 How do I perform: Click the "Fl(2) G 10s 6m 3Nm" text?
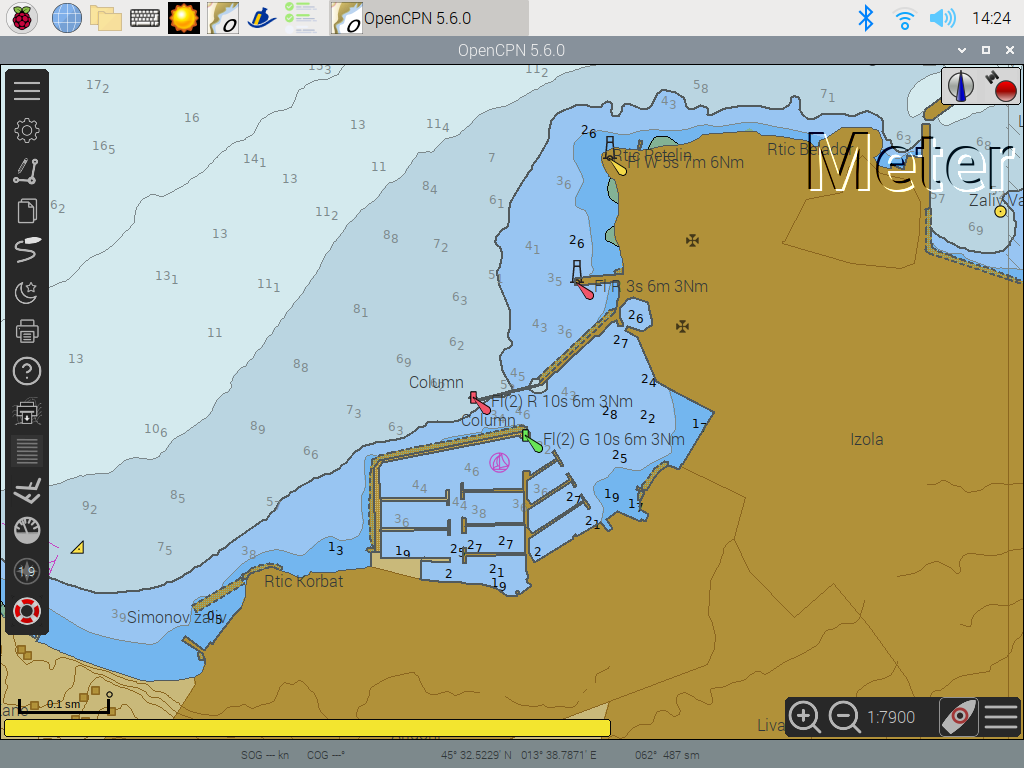[614, 440]
